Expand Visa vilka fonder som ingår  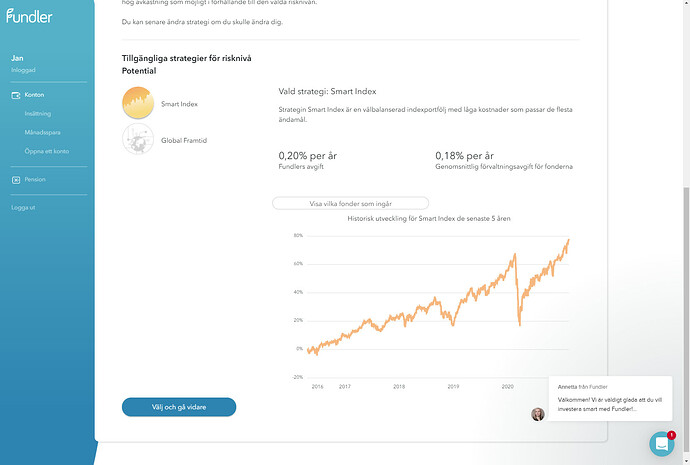350,203
